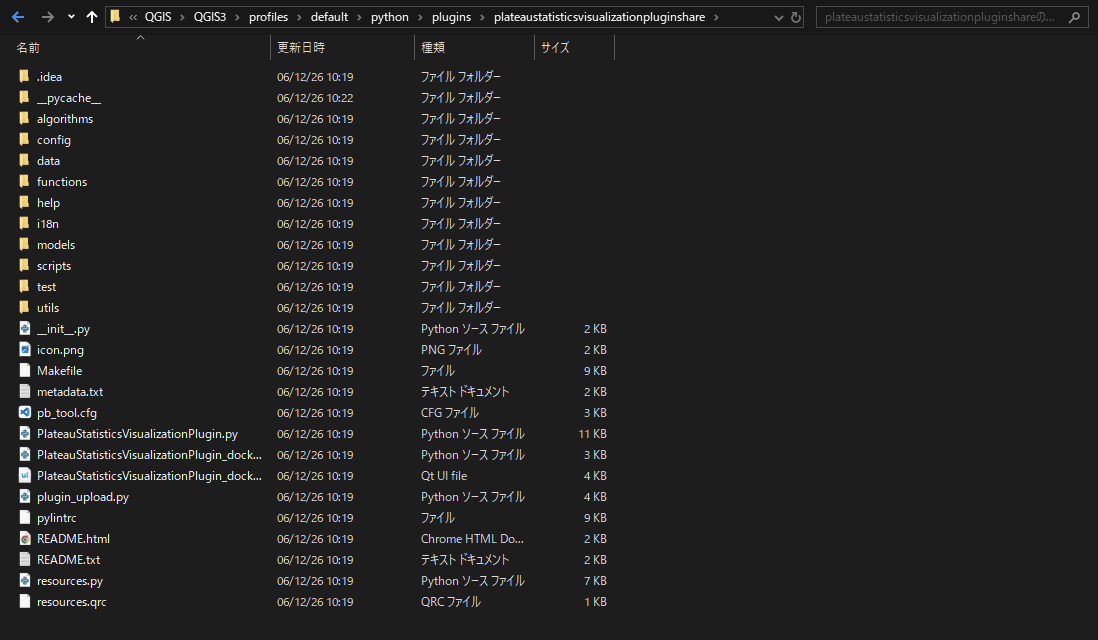Select the algorithms folder icon

click(25, 119)
